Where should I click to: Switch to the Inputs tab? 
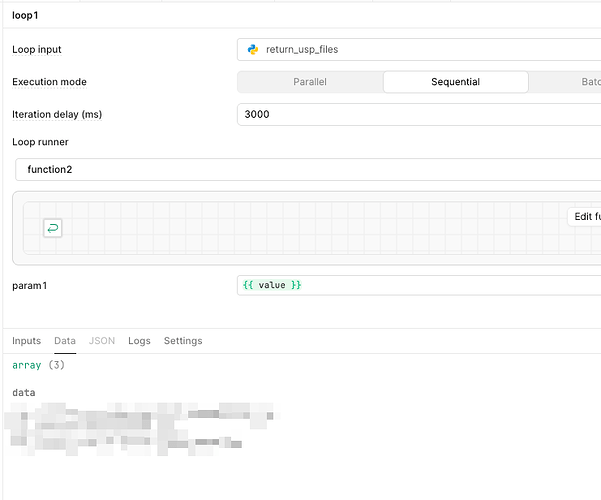point(26,341)
